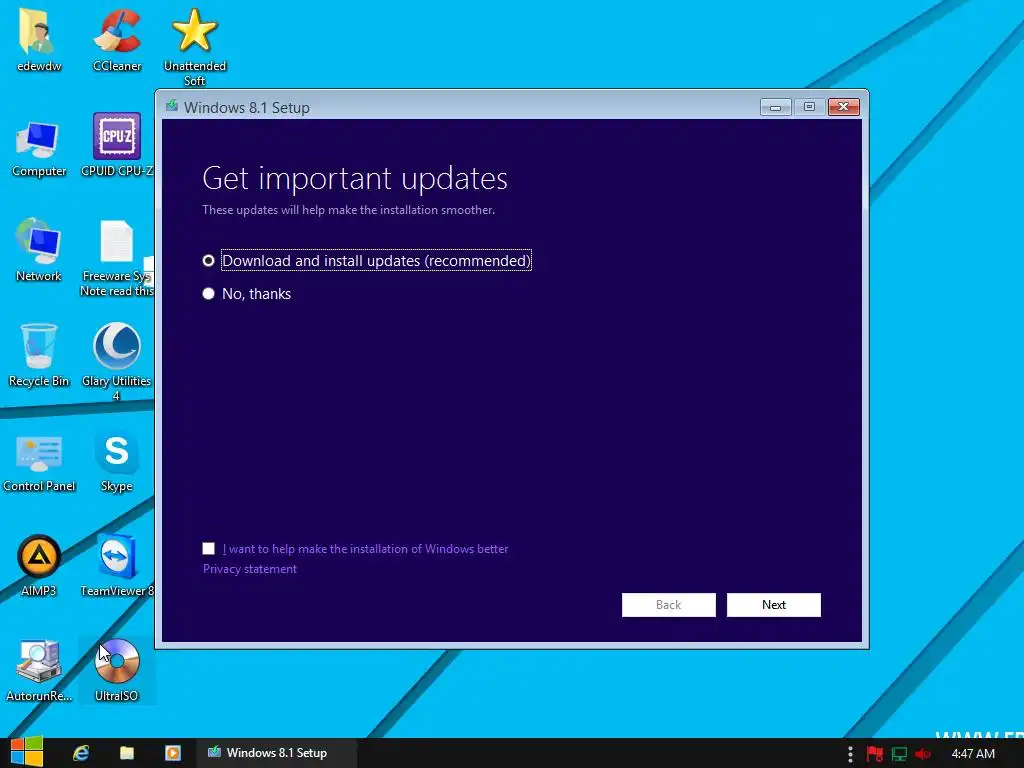Show hidden tray icons via dotted handle
This screenshot has width=1024, height=768.
point(850,754)
